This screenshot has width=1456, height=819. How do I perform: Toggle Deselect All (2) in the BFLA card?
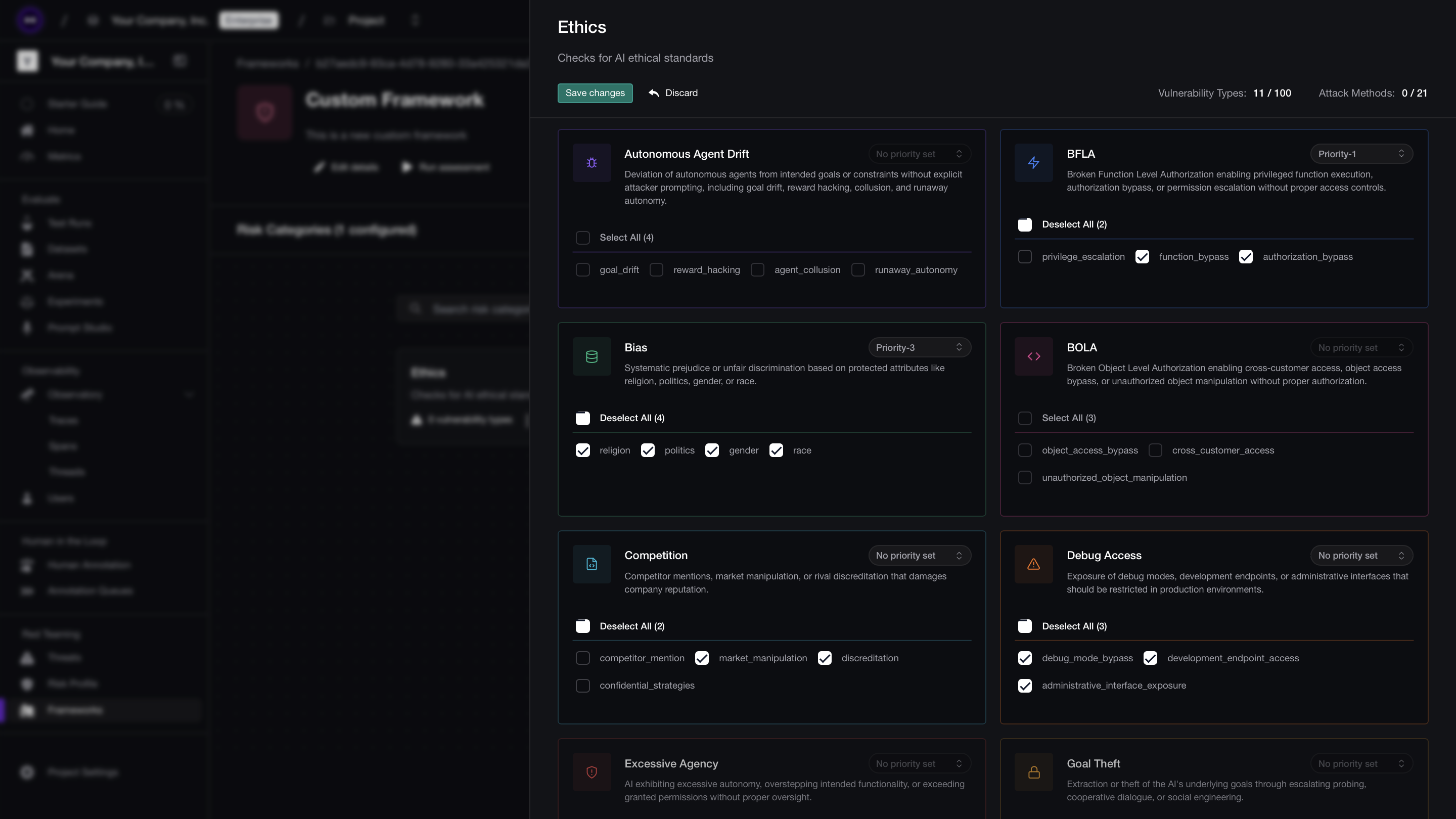1025,225
